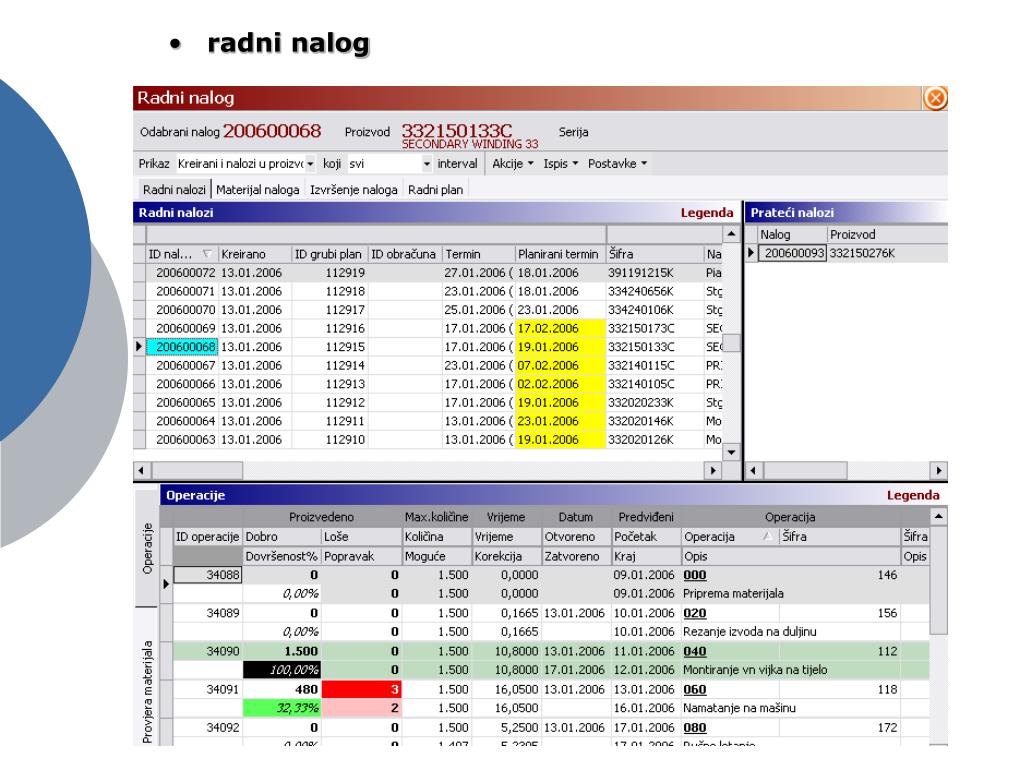The height and width of the screenshot is (768, 1024).
Task: Open operation code 000 link
Action: pyautogui.click(x=695, y=575)
